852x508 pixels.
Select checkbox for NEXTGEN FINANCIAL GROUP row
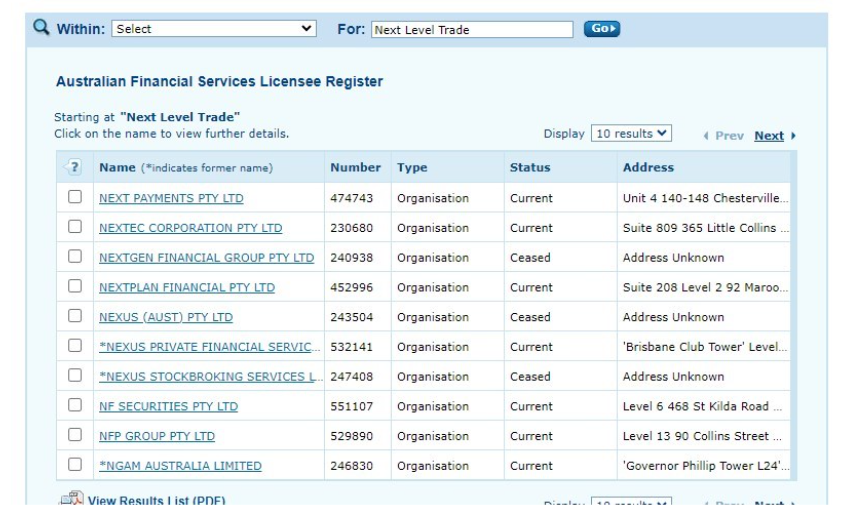point(75,256)
